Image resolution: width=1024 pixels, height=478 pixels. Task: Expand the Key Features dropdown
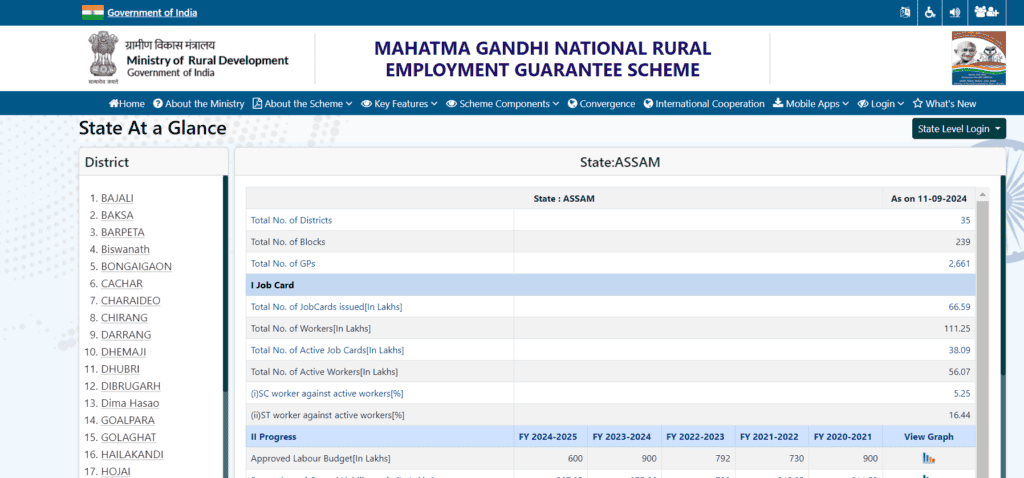(x=400, y=104)
